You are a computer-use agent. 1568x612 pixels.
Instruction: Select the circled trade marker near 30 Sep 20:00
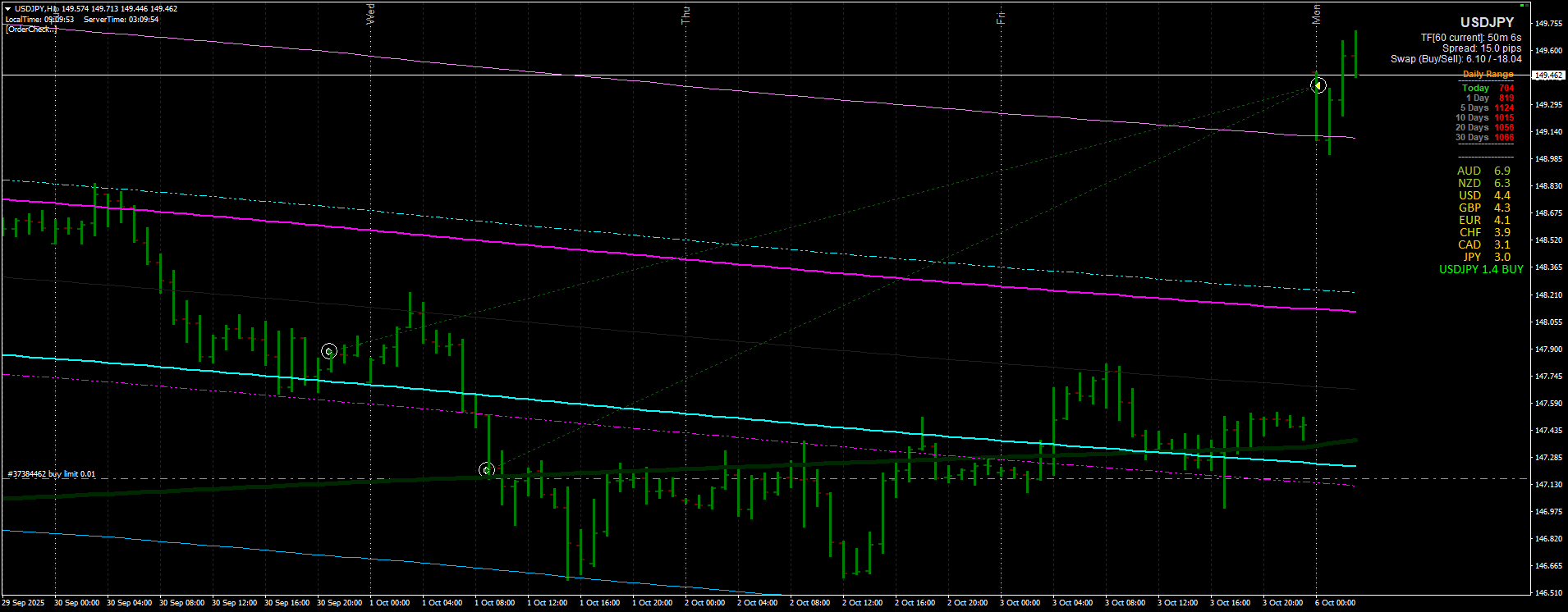coord(329,351)
